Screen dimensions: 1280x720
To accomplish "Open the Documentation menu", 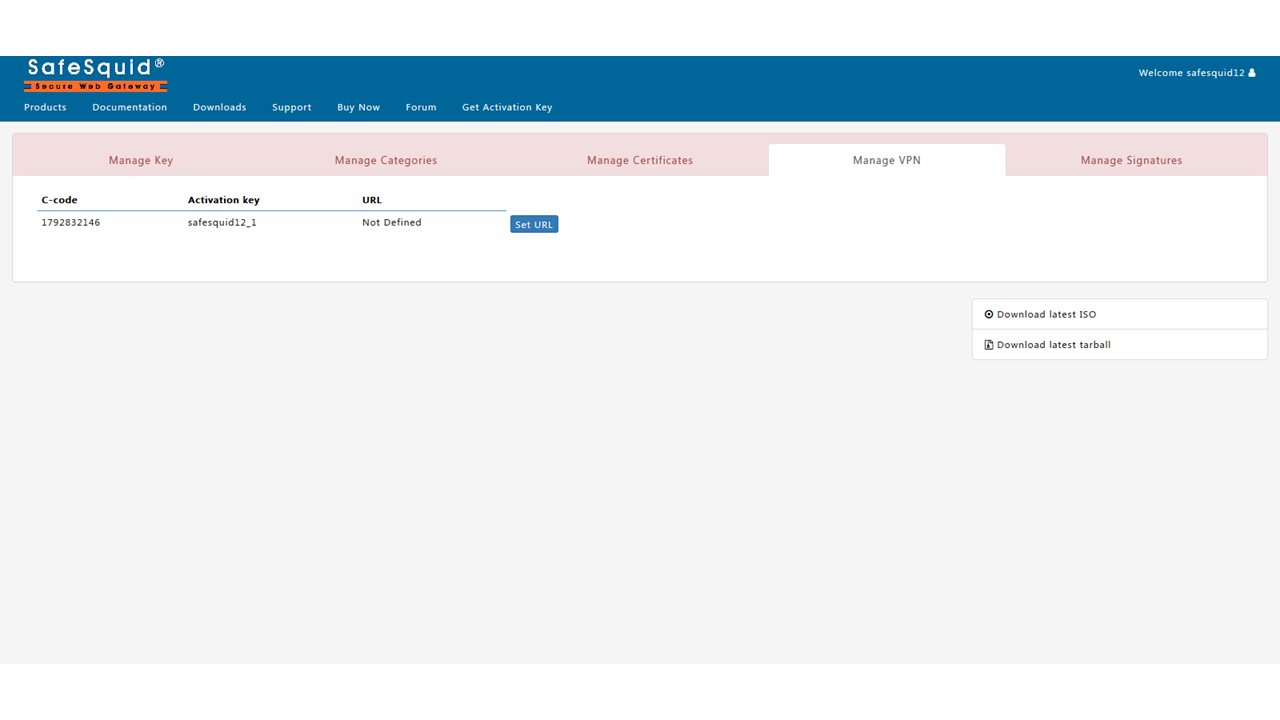I will tap(130, 107).
